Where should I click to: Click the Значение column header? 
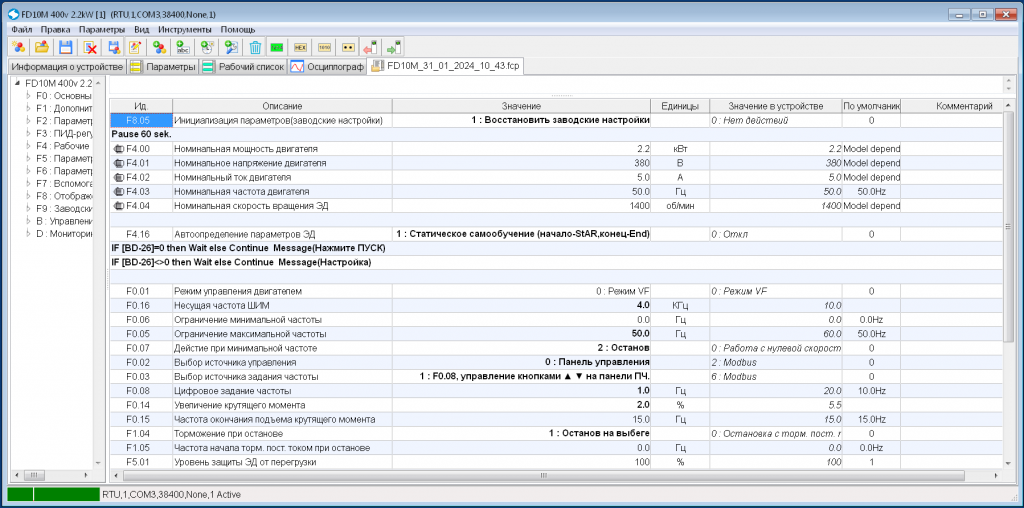coord(521,106)
